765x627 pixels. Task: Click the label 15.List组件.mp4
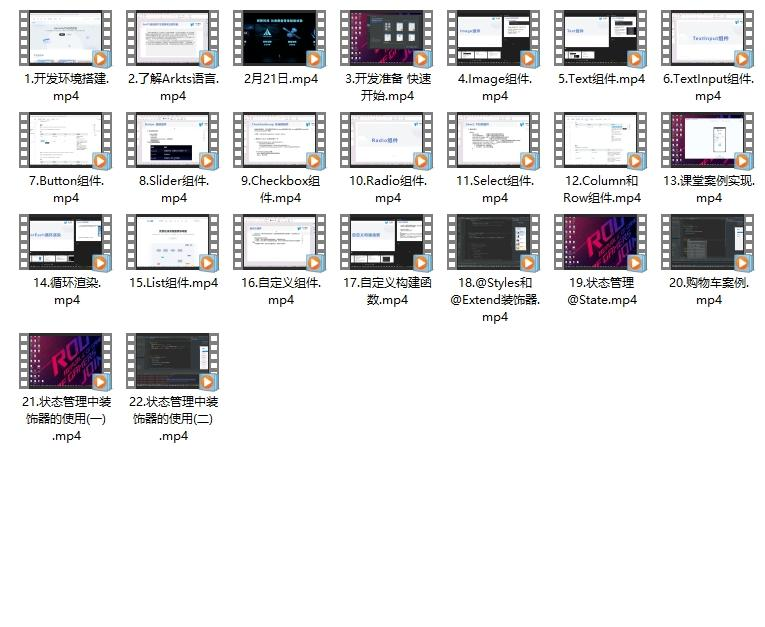pos(174,283)
